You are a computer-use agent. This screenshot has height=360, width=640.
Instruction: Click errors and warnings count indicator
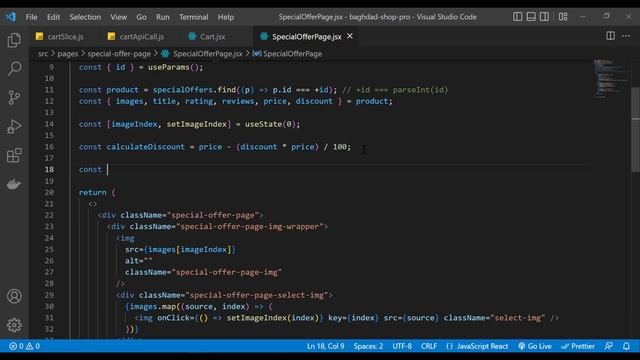point(24,346)
